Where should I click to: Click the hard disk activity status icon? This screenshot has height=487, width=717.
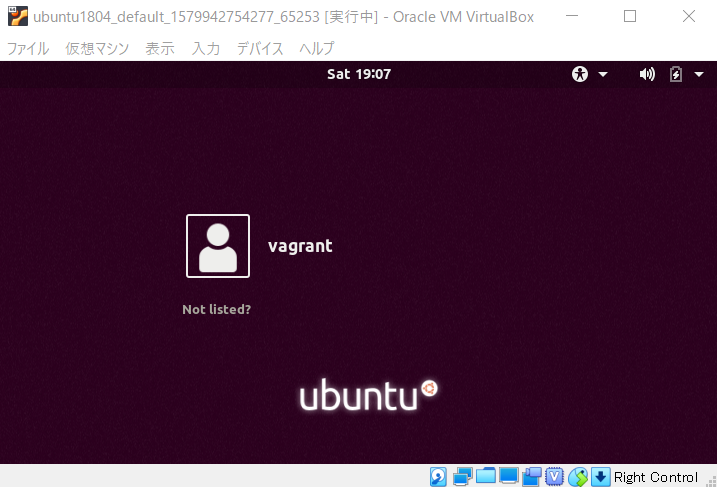click(x=438, y=477)
